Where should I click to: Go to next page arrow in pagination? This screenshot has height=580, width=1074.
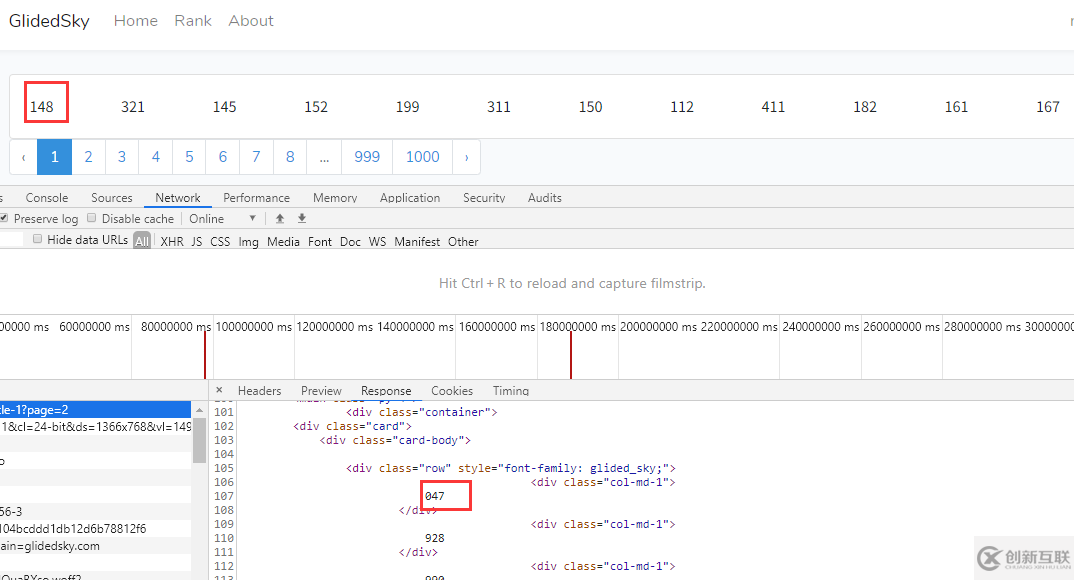466,157
